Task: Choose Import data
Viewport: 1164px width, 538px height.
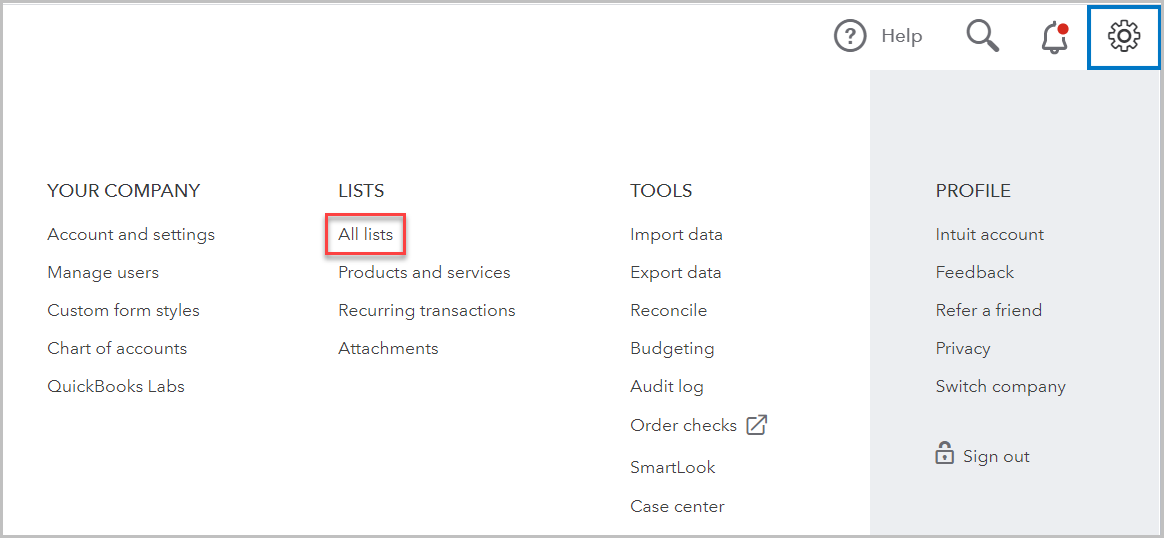Action: [x=676, y=234]
